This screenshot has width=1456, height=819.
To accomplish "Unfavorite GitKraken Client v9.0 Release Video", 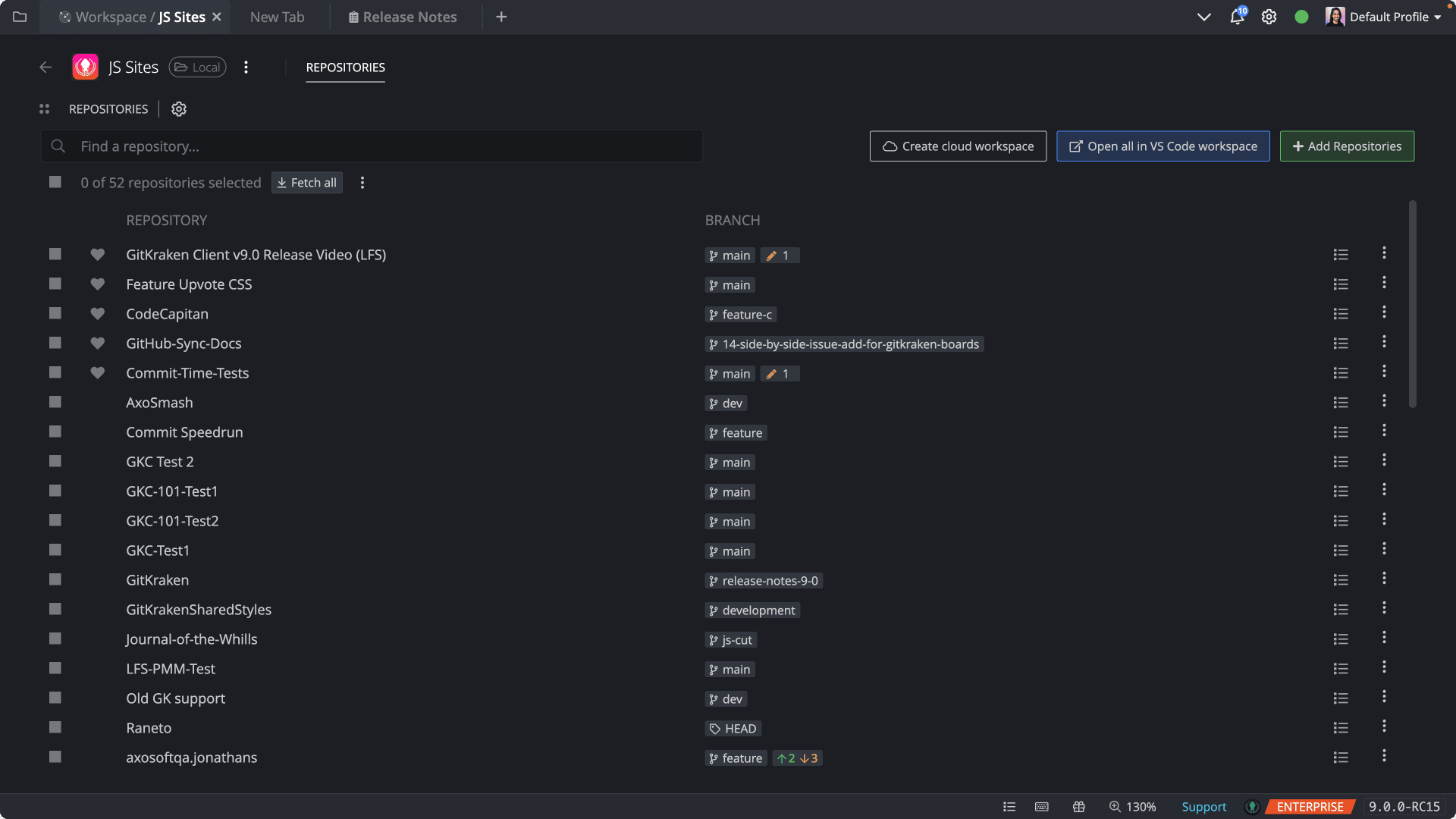I will (x=97, y=255).
